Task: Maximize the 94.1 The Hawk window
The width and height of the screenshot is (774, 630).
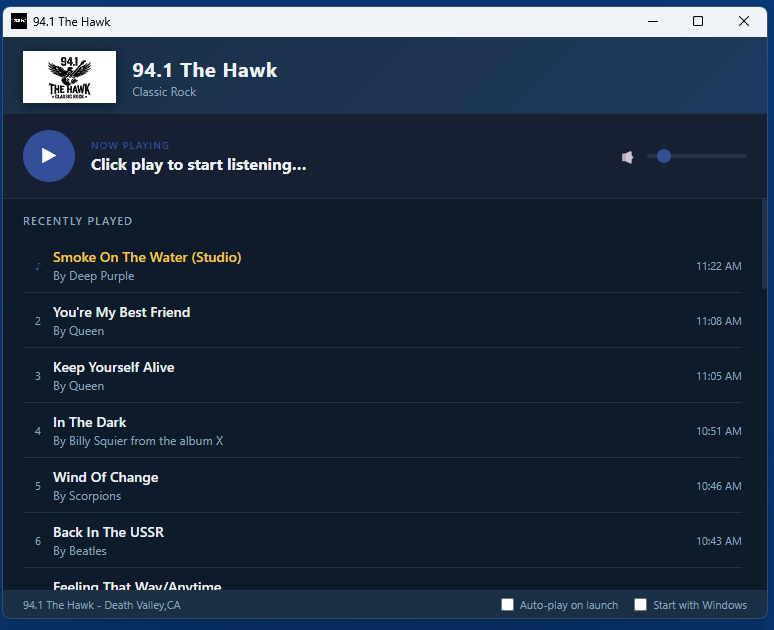Action: pyautogui.click(x=698, y=21)
